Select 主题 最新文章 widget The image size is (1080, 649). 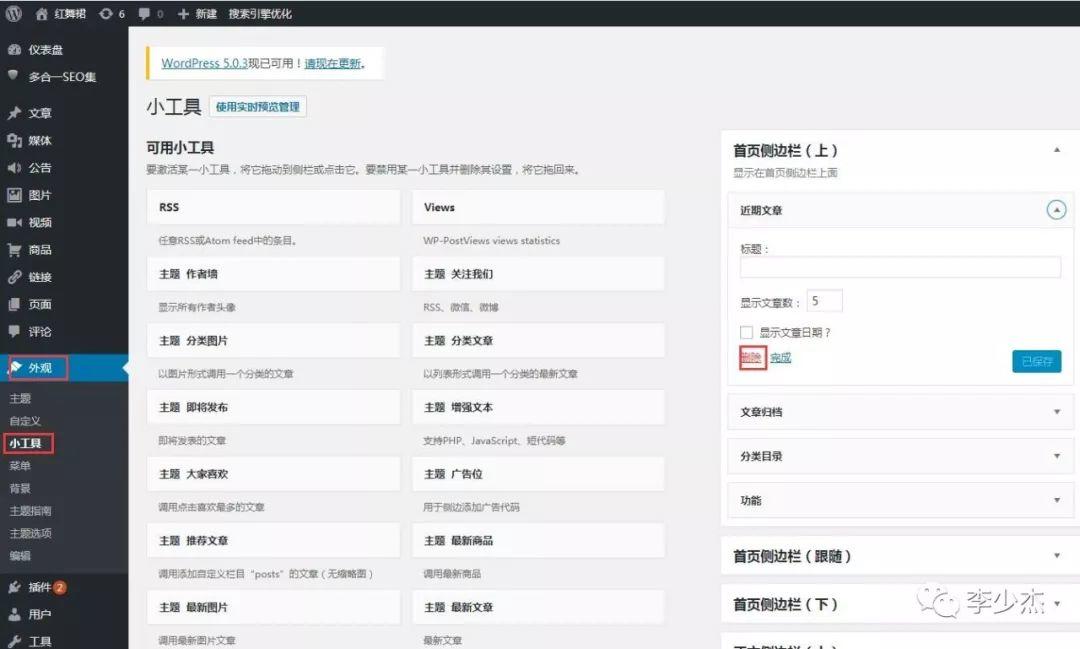(539, 608)
